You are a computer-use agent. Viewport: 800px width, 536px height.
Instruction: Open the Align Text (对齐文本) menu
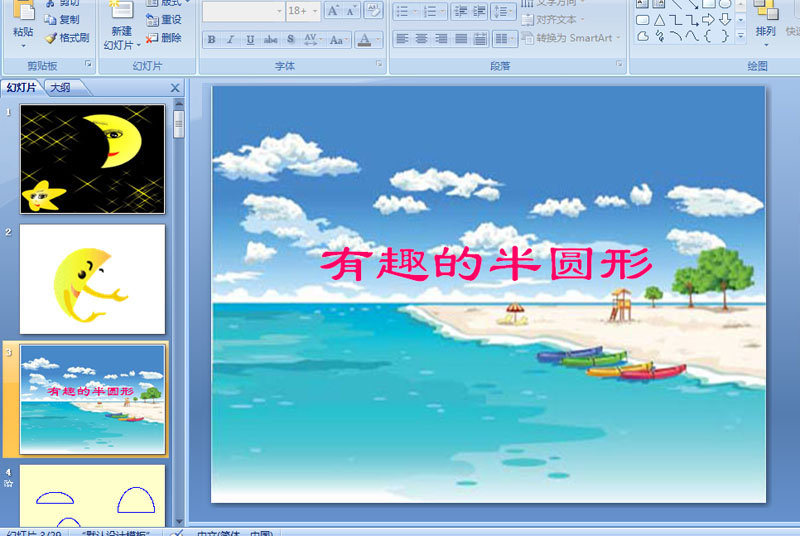[x=553, y=20]
